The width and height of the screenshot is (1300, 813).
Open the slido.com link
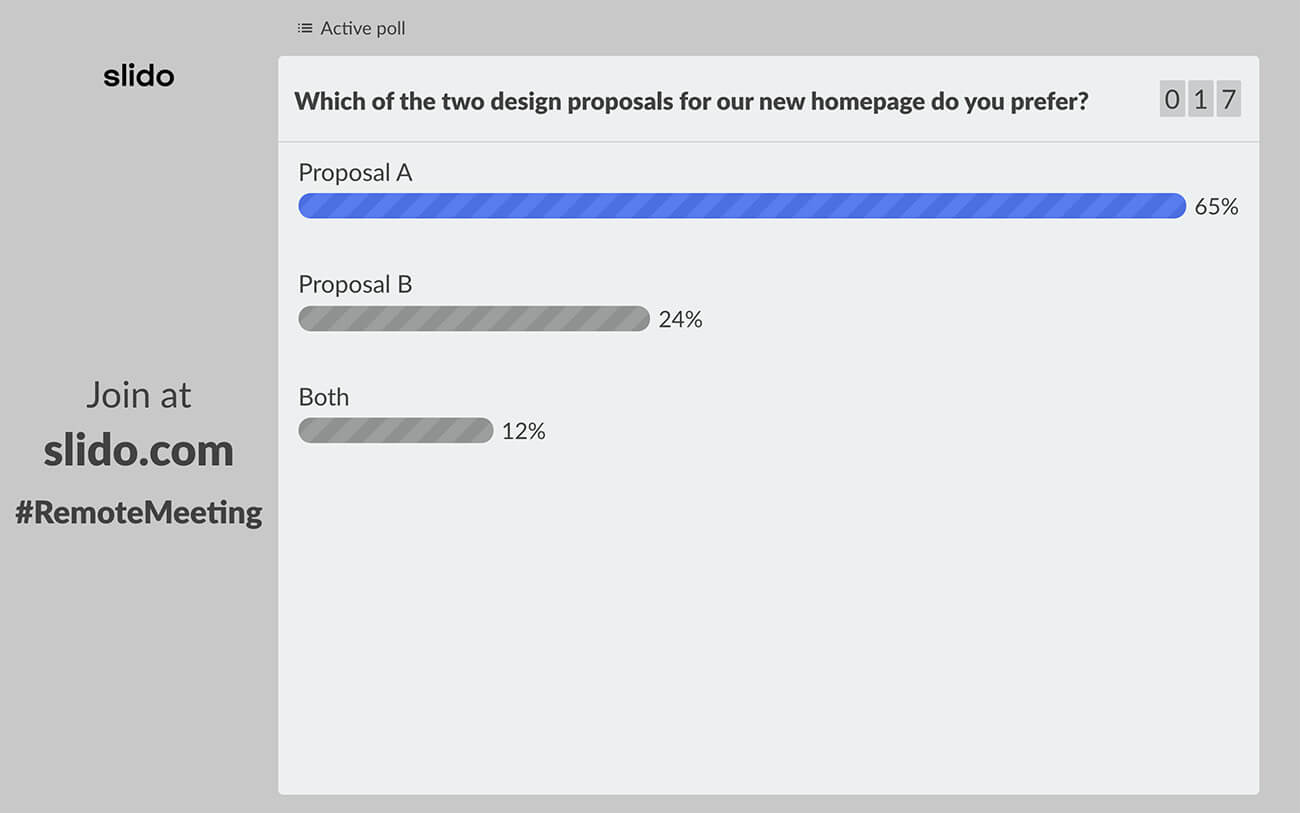(x=138, y=450)
